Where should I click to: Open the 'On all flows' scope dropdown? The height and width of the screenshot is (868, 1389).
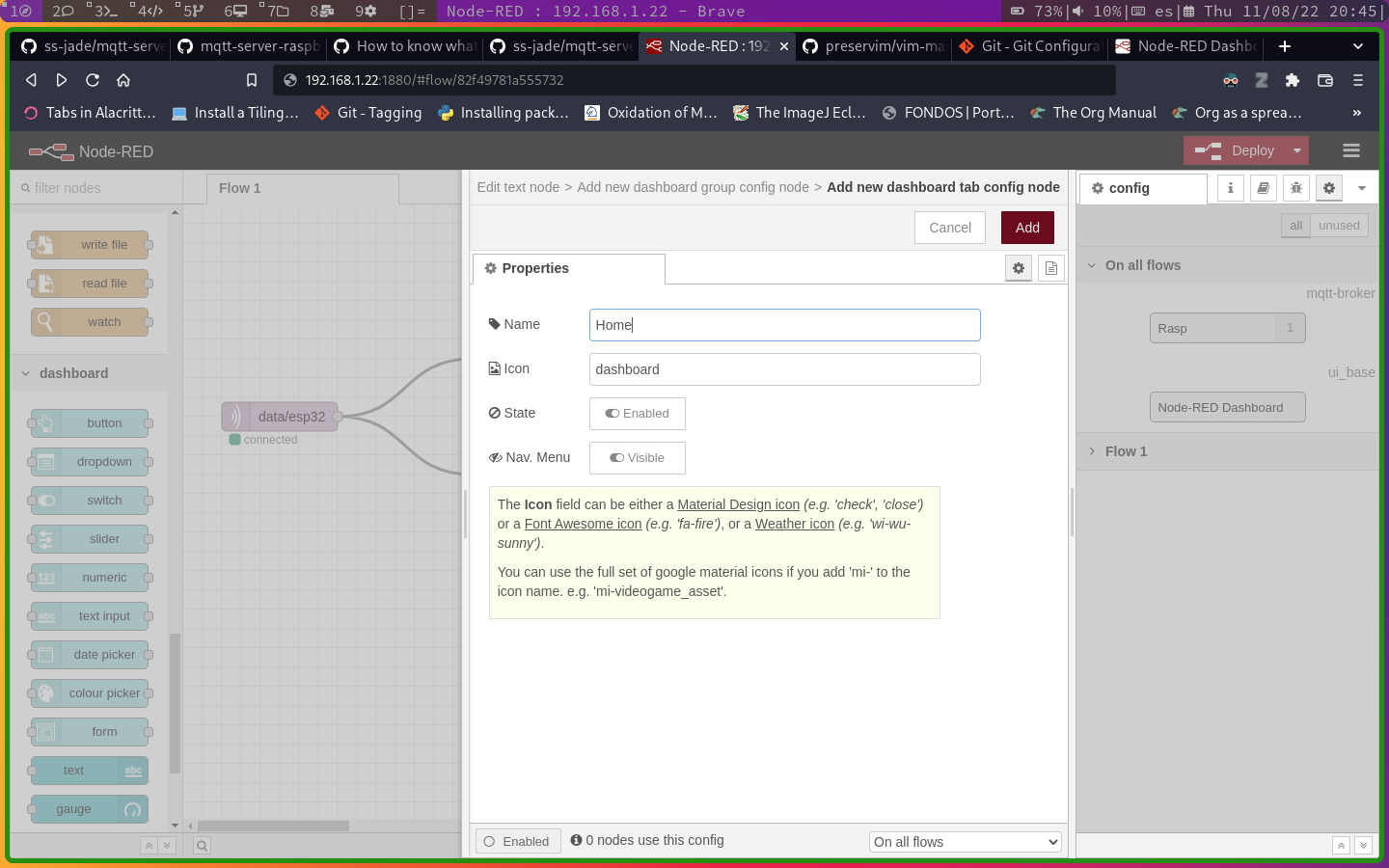(965, 842)
